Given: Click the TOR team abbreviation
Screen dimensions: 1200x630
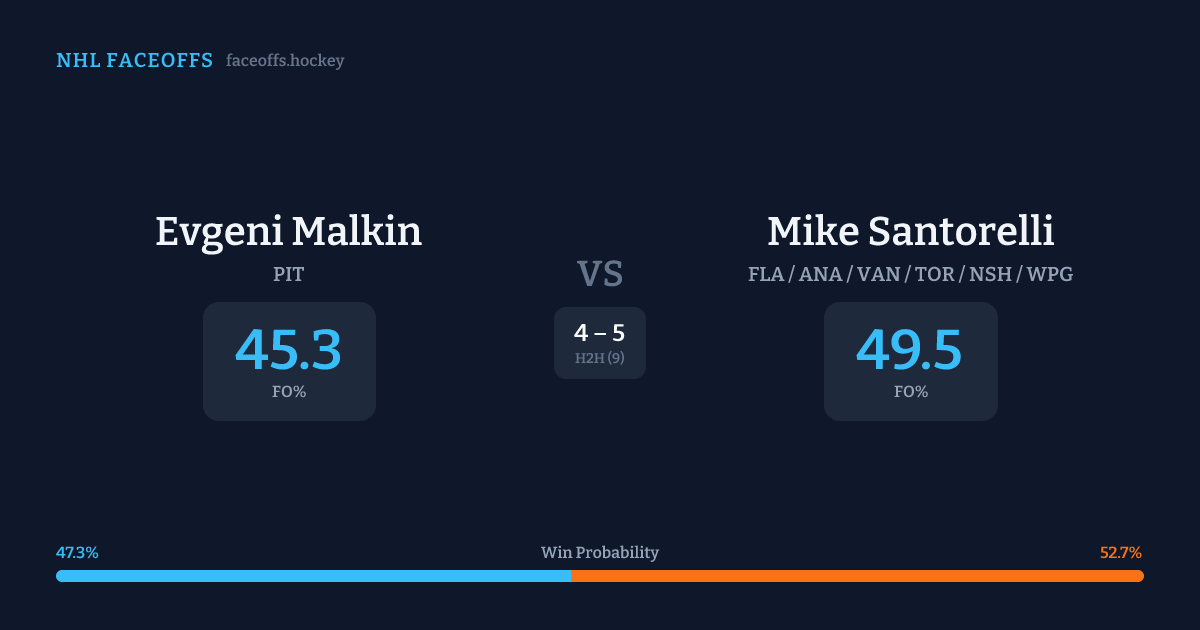Looking at the screenshot, I should (x=936, y=274).
